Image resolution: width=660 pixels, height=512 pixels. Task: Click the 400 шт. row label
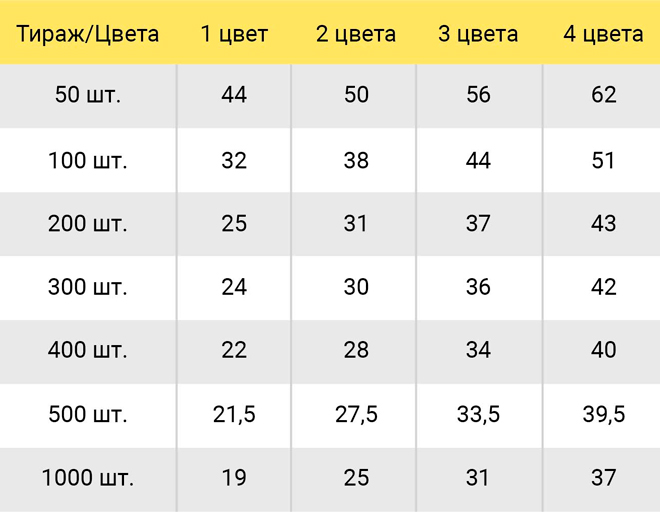[x=88, y=350]
